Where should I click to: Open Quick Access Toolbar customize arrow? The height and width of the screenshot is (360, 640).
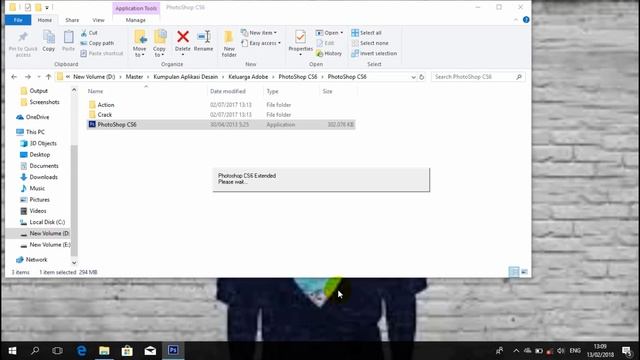click(47, 7)
